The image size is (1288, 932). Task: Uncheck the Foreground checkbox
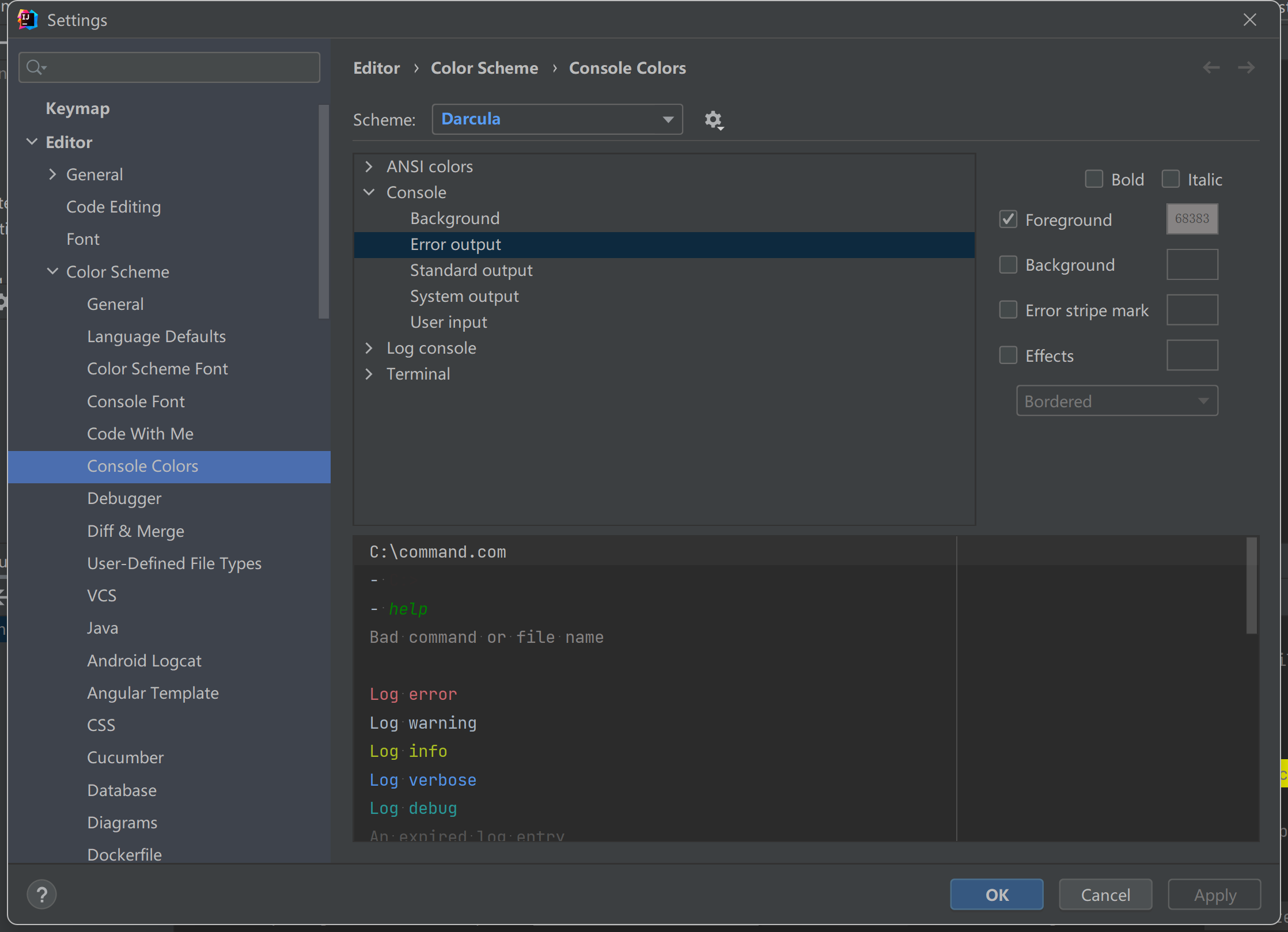[1008, 219]
